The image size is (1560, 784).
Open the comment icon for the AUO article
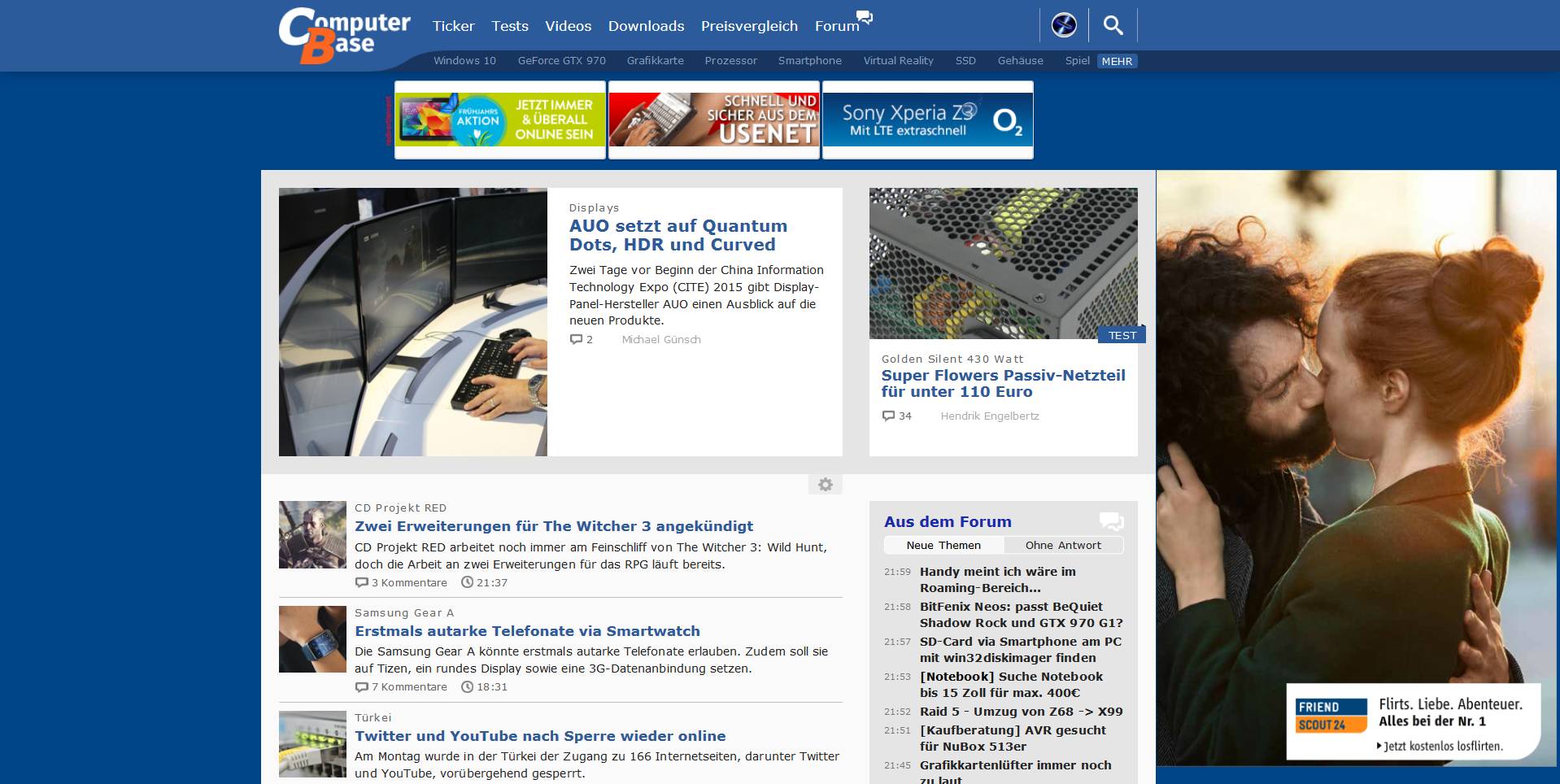pos(576,339)
